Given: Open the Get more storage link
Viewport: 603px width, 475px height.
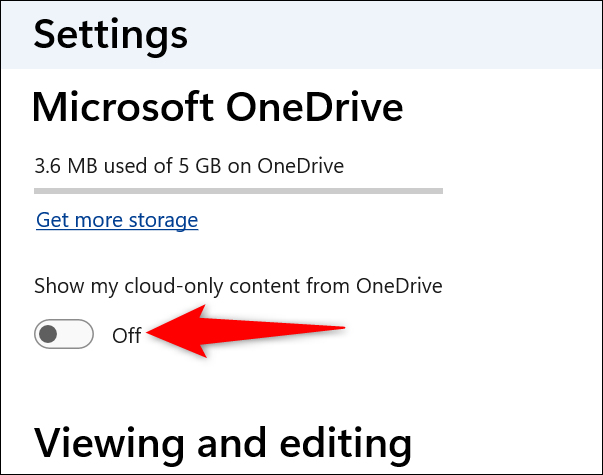Looking at the screenshot, I should (117, 220).
